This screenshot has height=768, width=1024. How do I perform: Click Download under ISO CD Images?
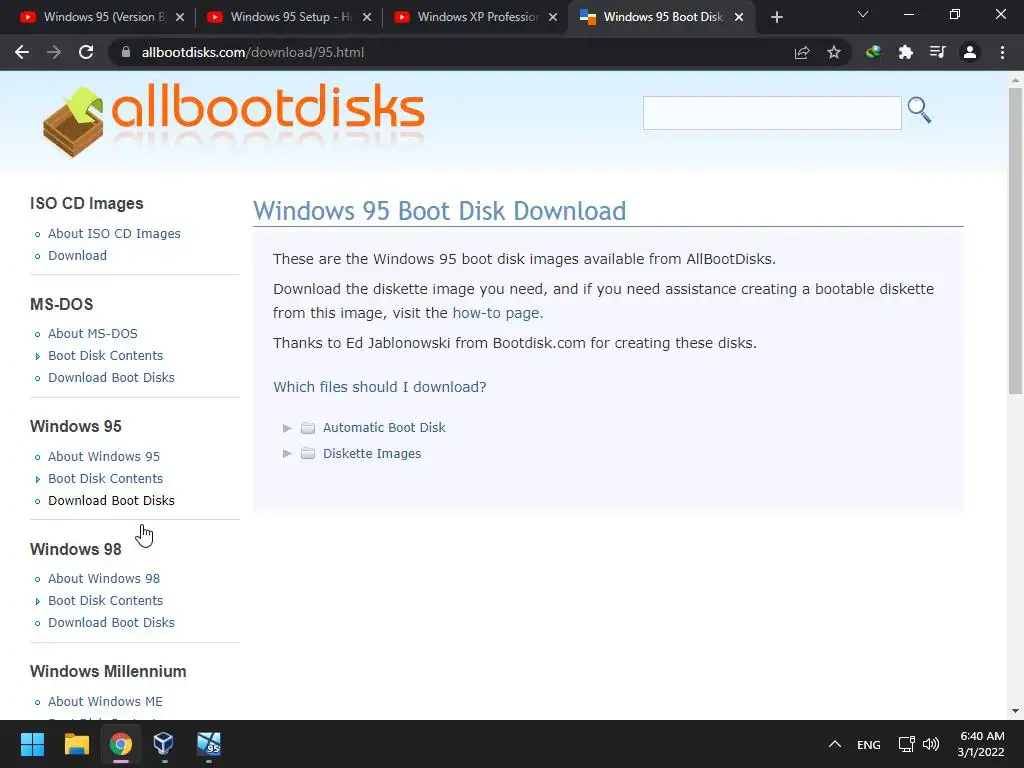pos(78,256)
